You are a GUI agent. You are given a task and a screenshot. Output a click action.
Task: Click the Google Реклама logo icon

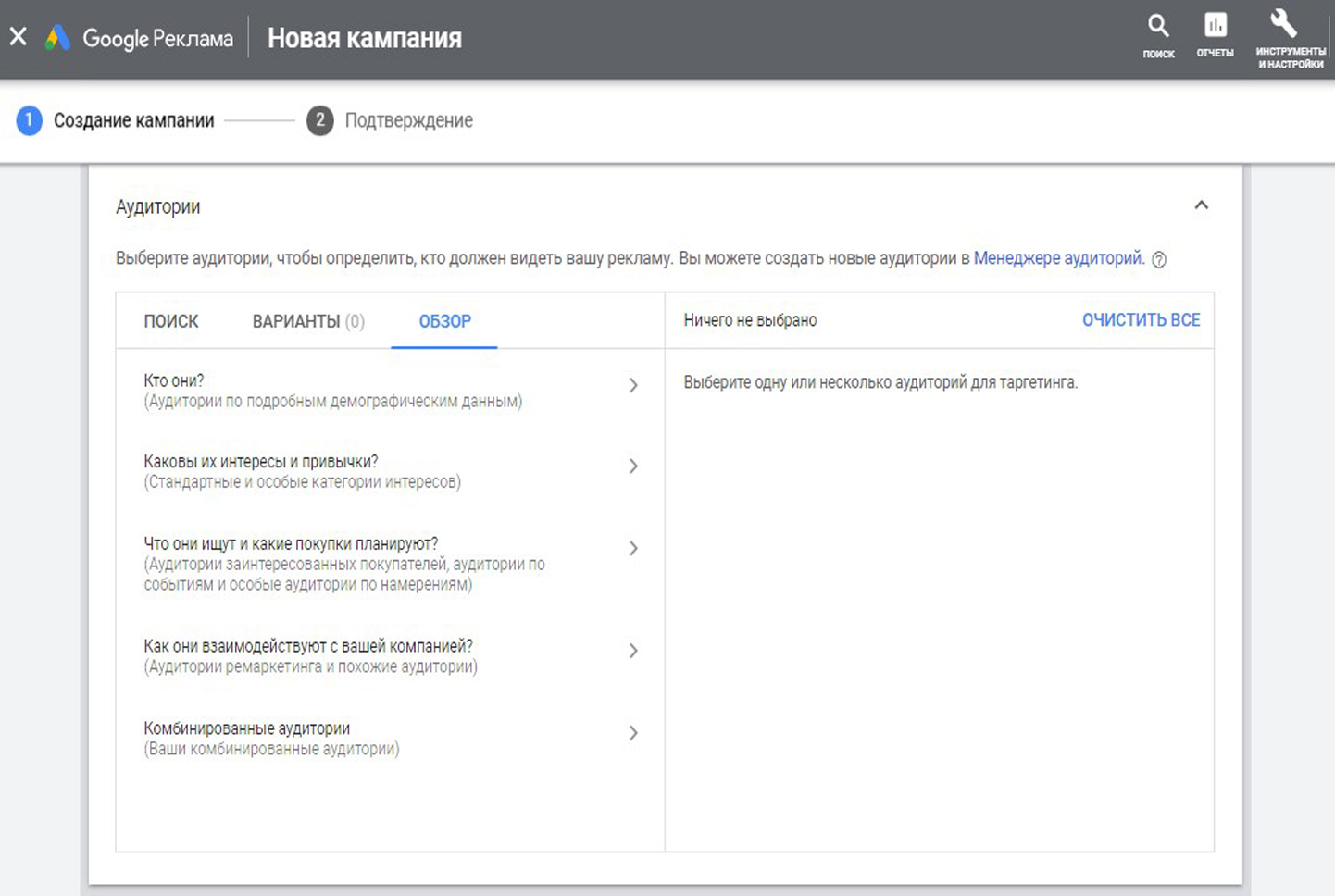[57, 38]
